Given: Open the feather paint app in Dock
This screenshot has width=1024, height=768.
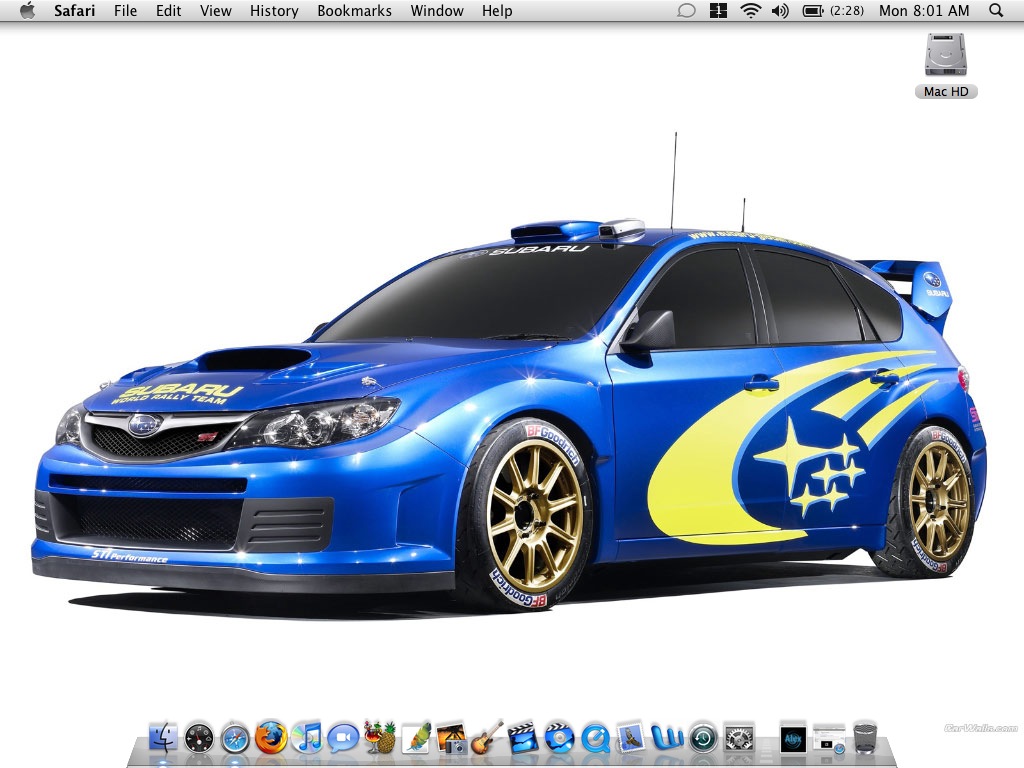Looking at the screenshot, I should tap(417, 737).
